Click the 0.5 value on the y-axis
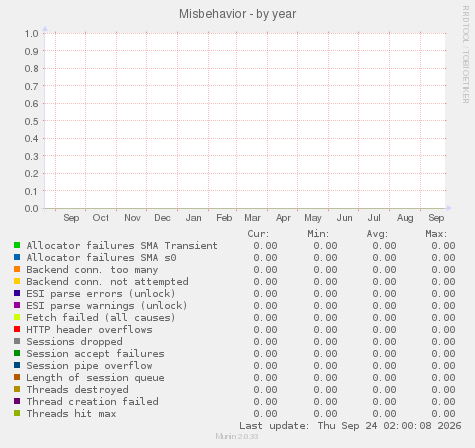This screenshot has height=448, width=475. tap(32, 121)
